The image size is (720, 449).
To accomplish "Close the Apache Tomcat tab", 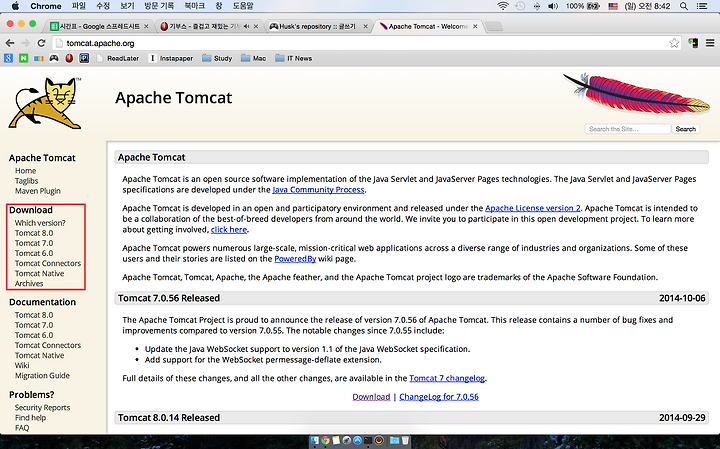I will click(x=475, y=27).
